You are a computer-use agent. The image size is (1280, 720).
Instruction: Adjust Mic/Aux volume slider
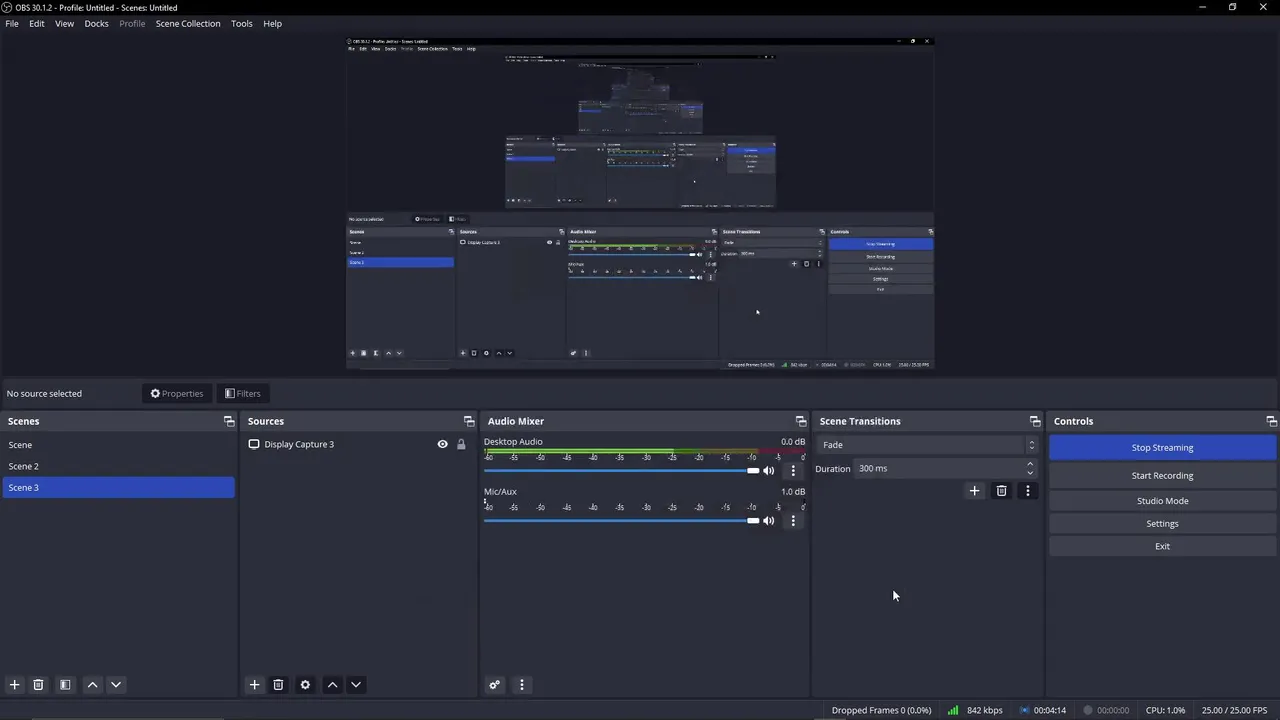622,520
